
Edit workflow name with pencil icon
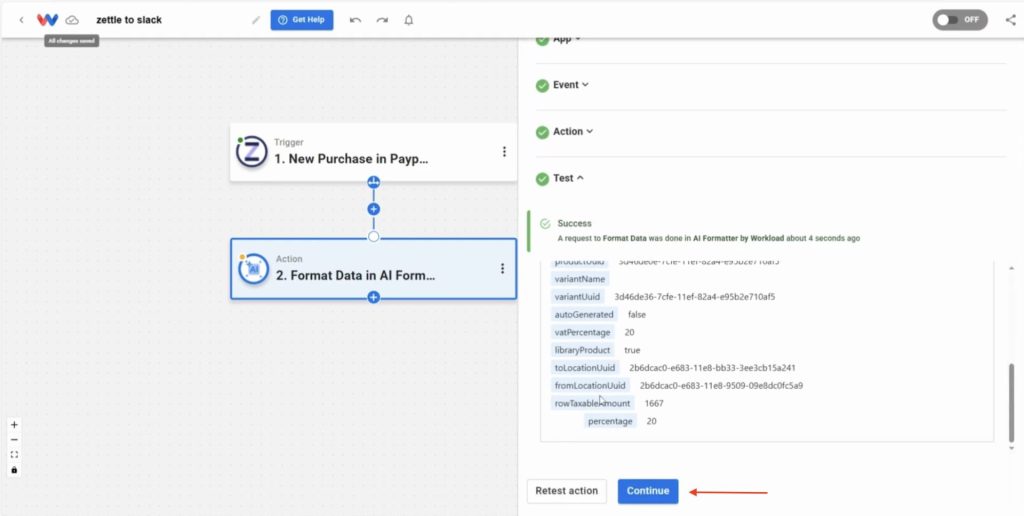(256, 20)
